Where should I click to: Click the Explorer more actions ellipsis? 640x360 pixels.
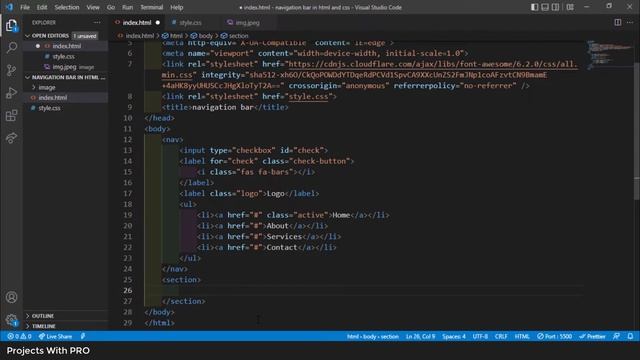pos(97,22)
